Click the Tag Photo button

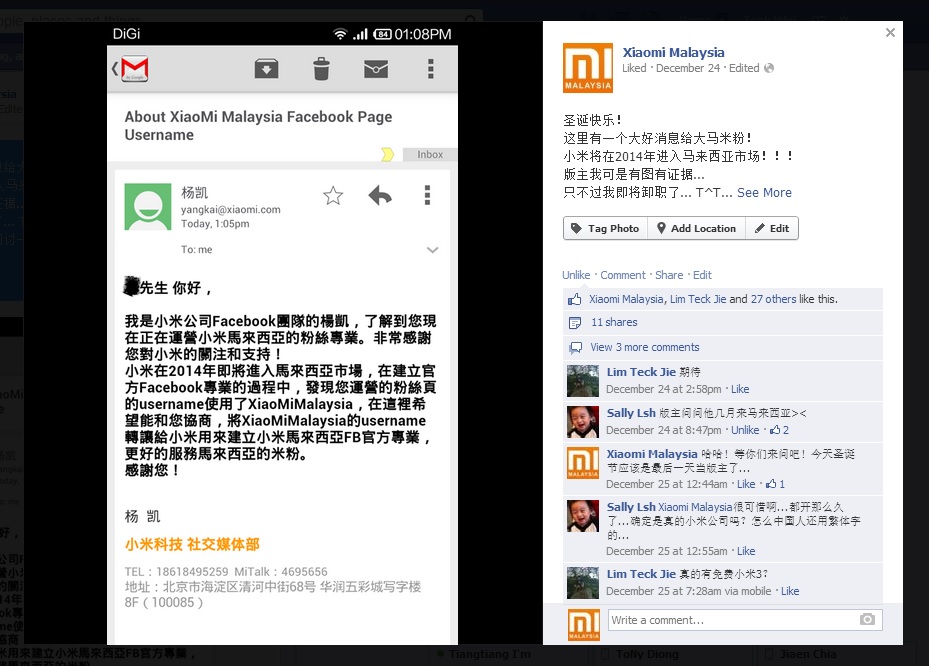pos(605,229)
